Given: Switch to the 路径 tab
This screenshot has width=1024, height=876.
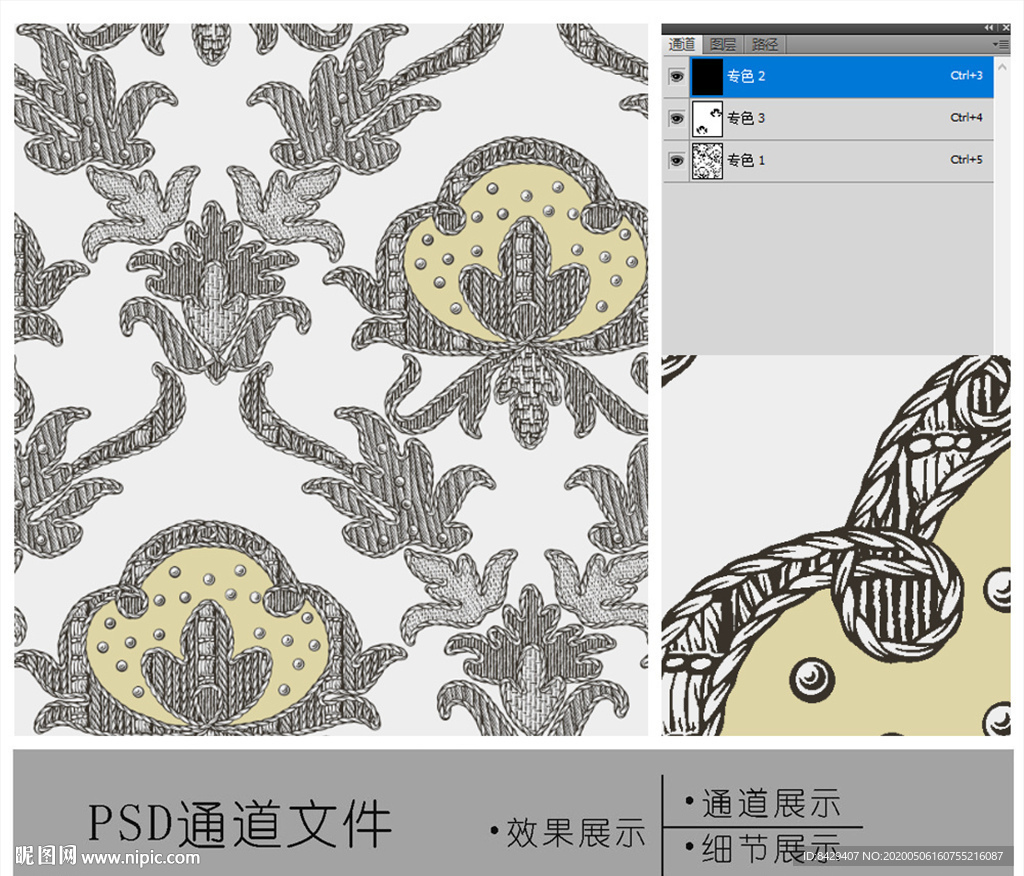Looking at the screenshot, I should (x=764, y=44).
